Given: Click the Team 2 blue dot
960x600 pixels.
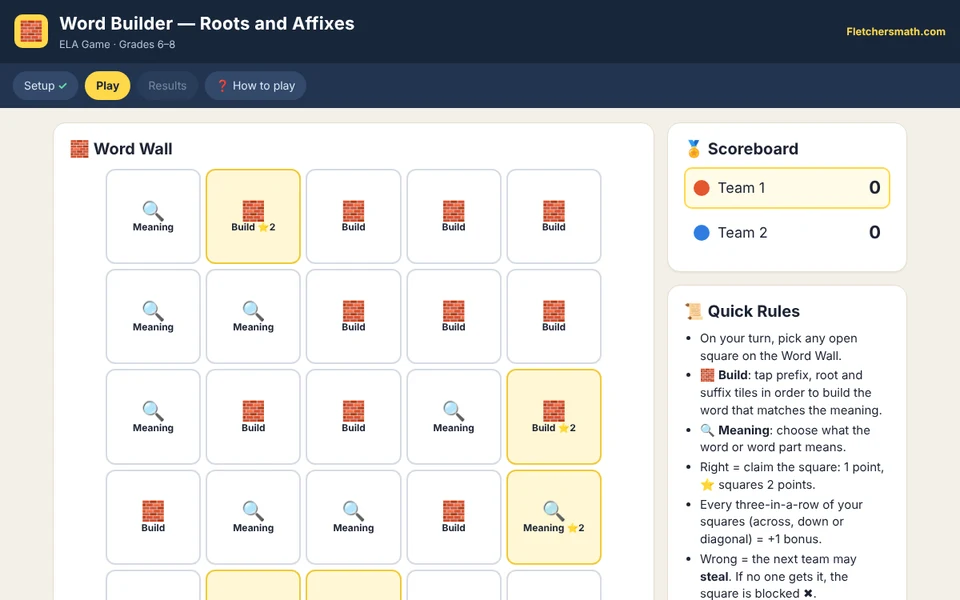Looking at the screenshot, I should [702, 233].
